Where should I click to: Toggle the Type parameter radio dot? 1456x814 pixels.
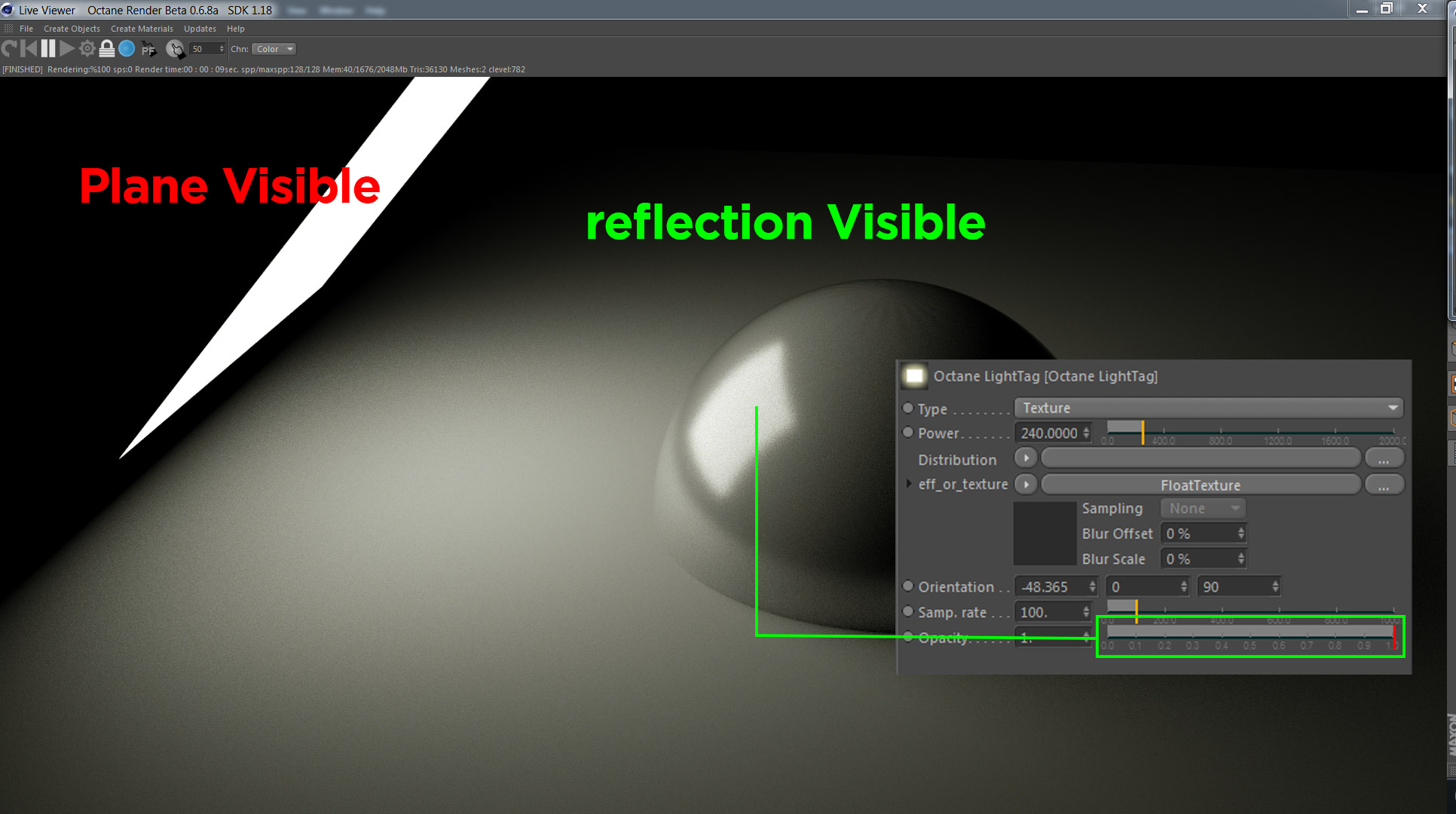pyautogui.click(x=908, y=408)
